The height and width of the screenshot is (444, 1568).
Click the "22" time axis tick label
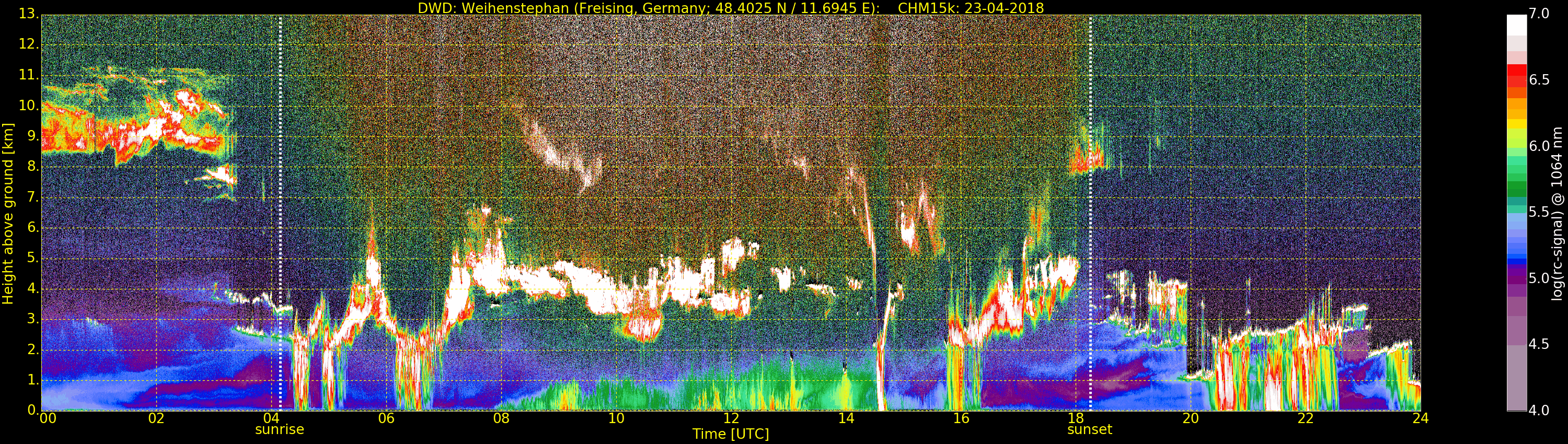coord(1306,418)
